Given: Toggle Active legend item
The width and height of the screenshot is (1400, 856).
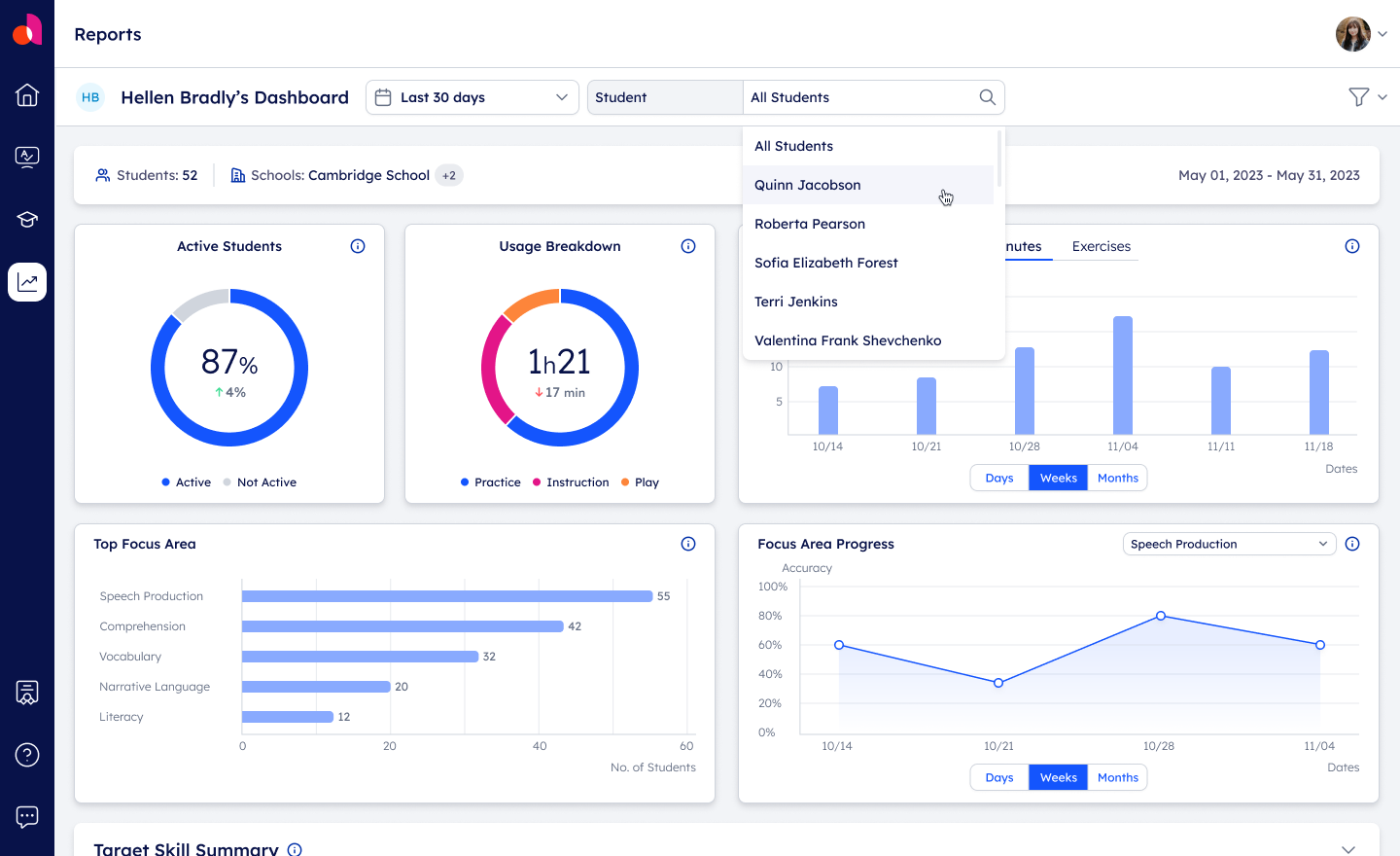Looking at the screenshot, I should click(x=187, y=482).
